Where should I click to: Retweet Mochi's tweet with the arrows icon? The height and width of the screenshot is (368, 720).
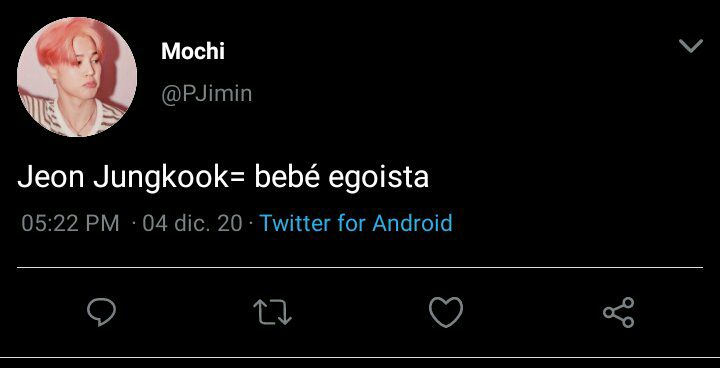coord(273,312)
